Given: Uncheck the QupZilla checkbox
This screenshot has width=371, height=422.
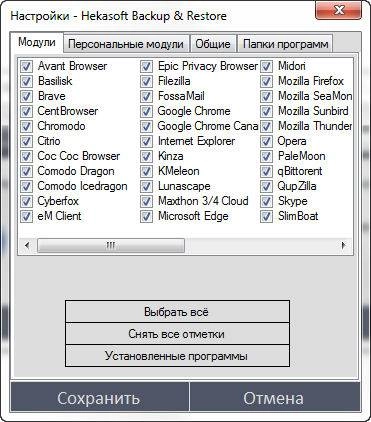Looking at the screenshot, I should coord(266,186).
